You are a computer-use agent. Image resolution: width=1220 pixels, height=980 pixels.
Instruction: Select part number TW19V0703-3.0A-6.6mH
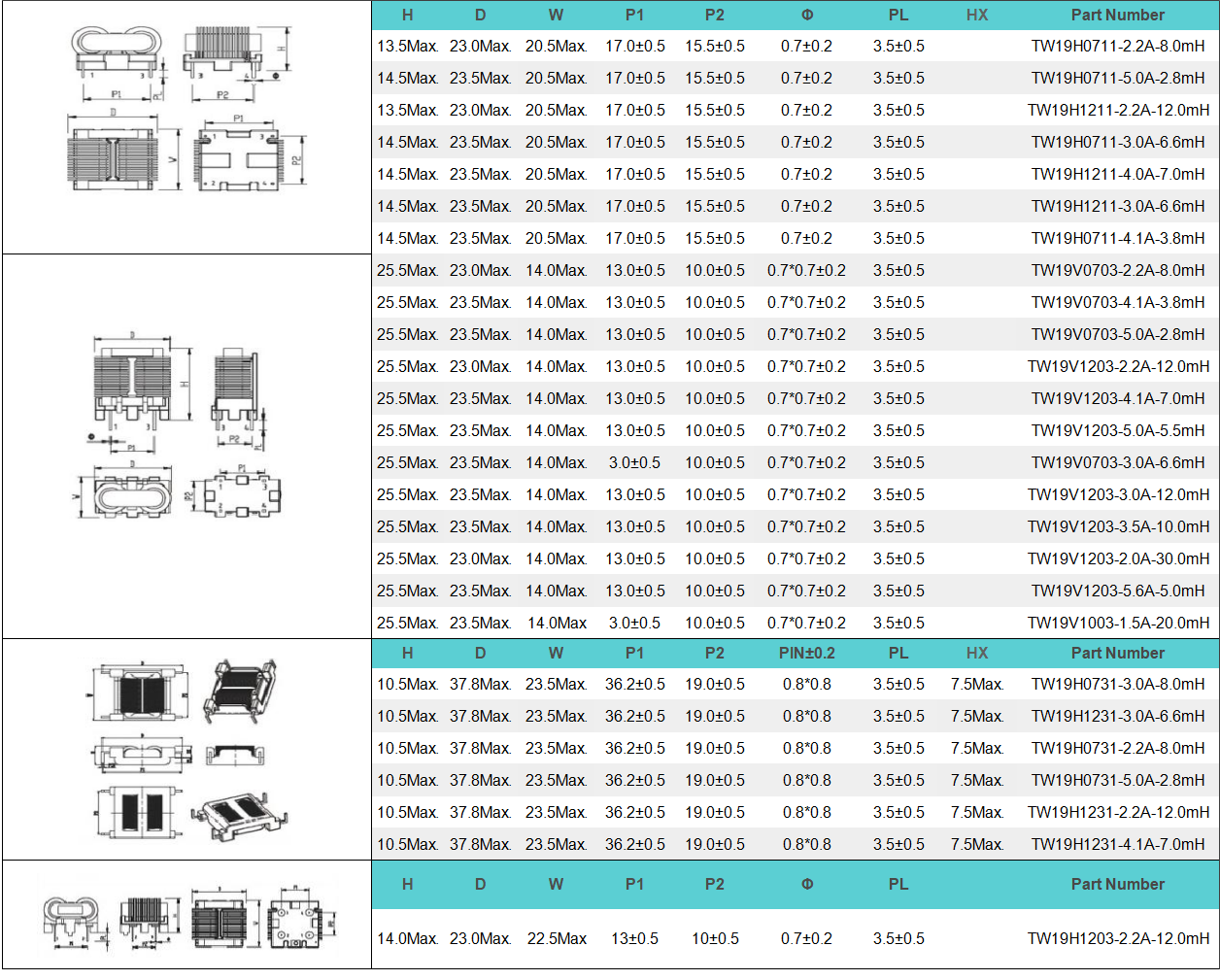(1117, 462)
